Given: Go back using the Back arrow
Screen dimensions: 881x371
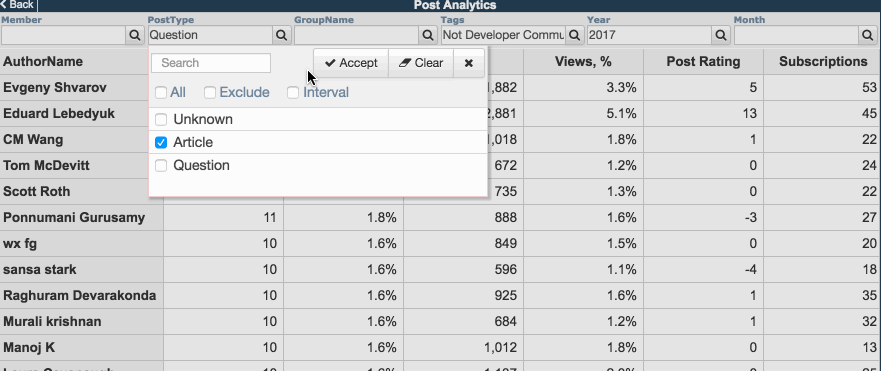Looking at the screenshot, I should [18, 5].
